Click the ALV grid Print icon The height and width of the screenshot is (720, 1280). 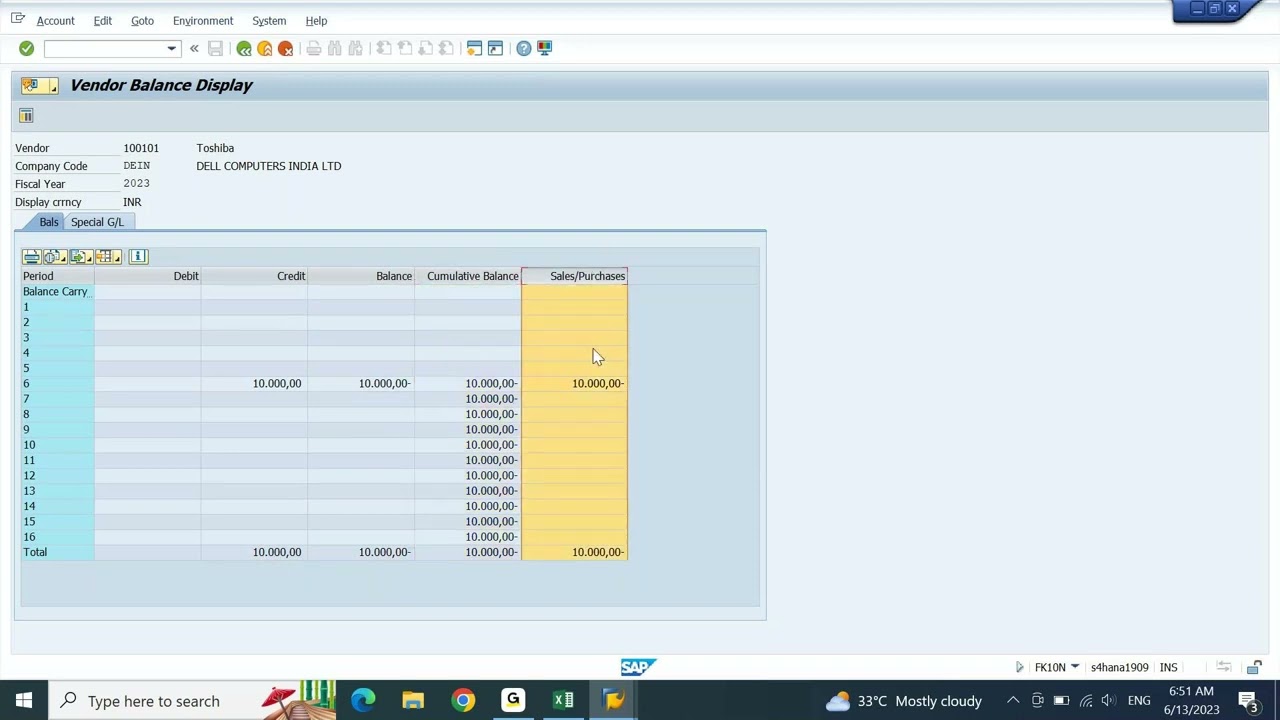coord(31,257)
